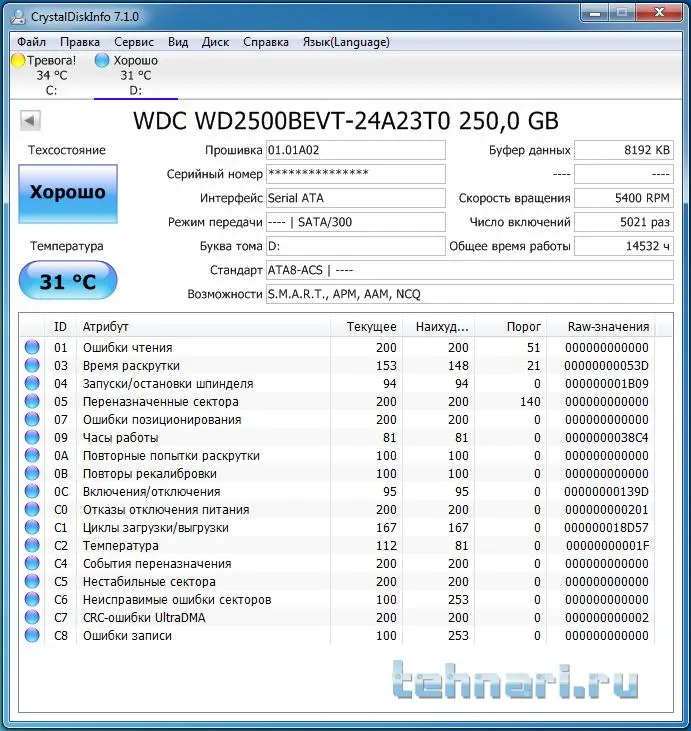Click the 31 °C temperature button

[68, 280]
